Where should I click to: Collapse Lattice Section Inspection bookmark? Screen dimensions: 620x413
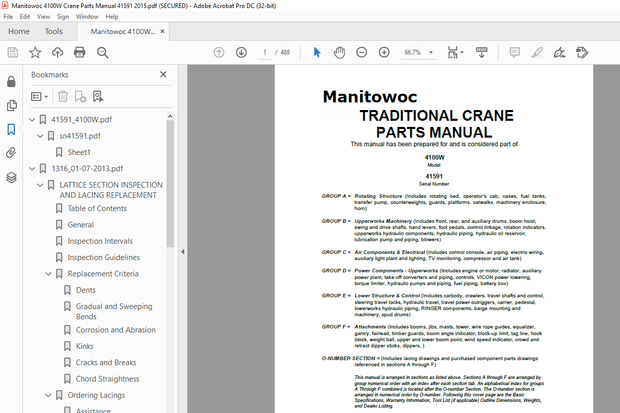tap(40, 185)
